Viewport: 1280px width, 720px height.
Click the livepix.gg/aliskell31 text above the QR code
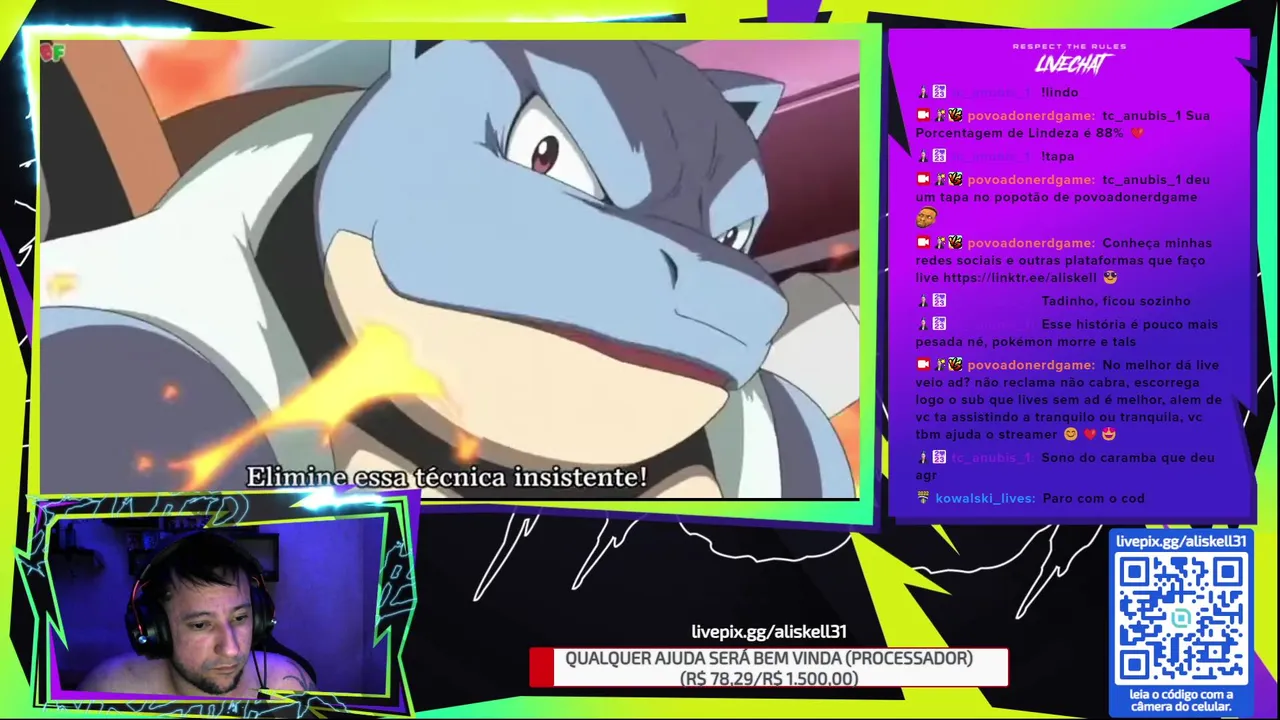pyautogui.click(x=1181, y=541)
